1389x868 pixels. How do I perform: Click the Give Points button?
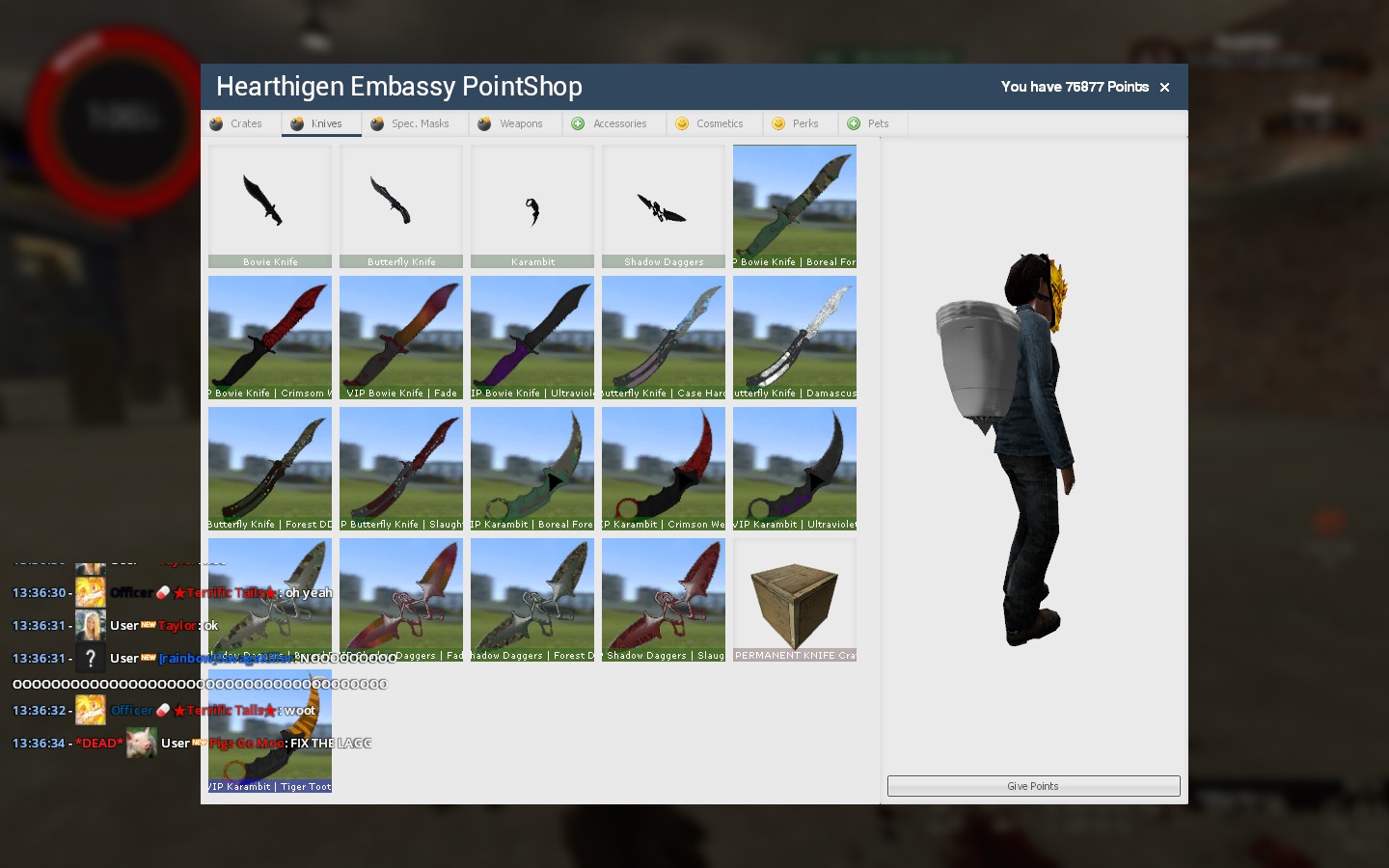point(1034,786)
